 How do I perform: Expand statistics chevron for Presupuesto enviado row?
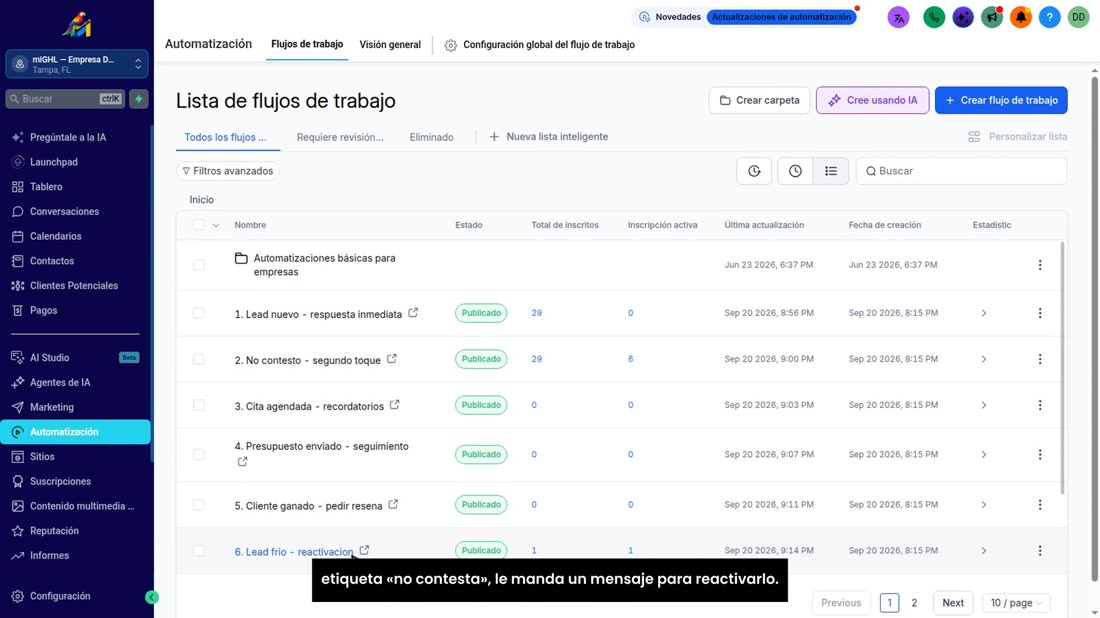tap(984, 455)
